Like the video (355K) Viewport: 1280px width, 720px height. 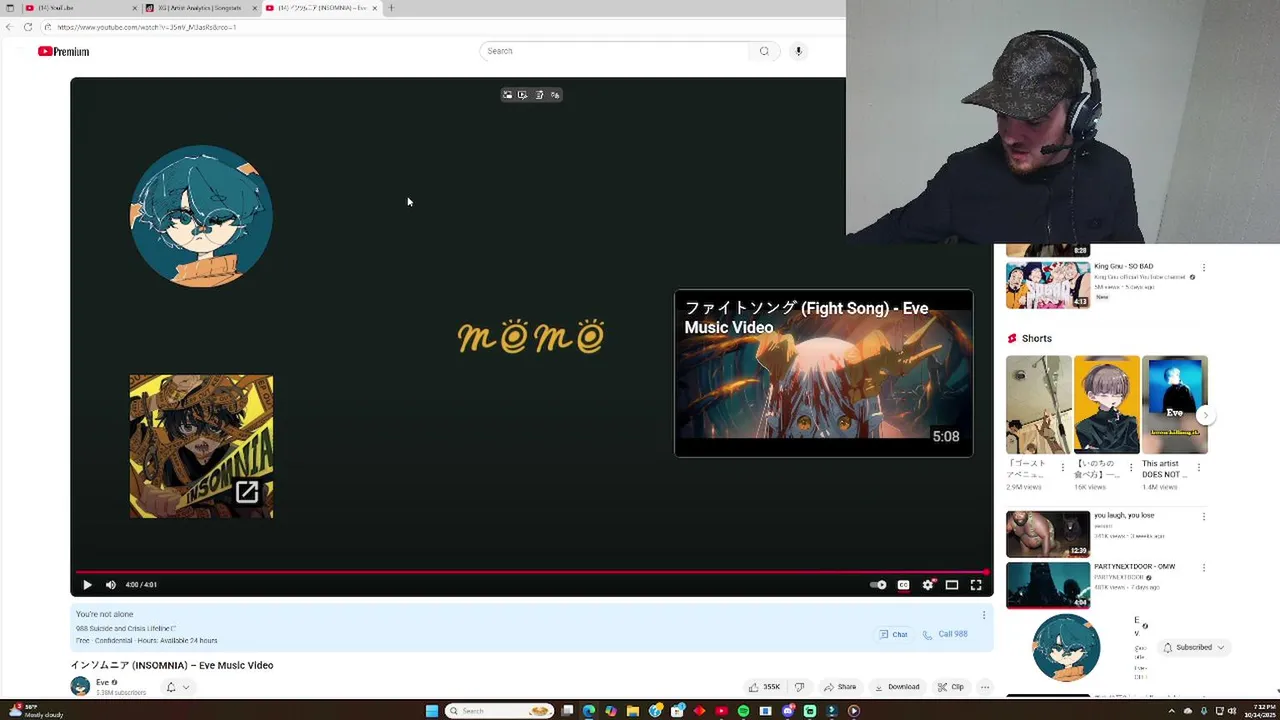pyautogui.click(x=764, y=687)
